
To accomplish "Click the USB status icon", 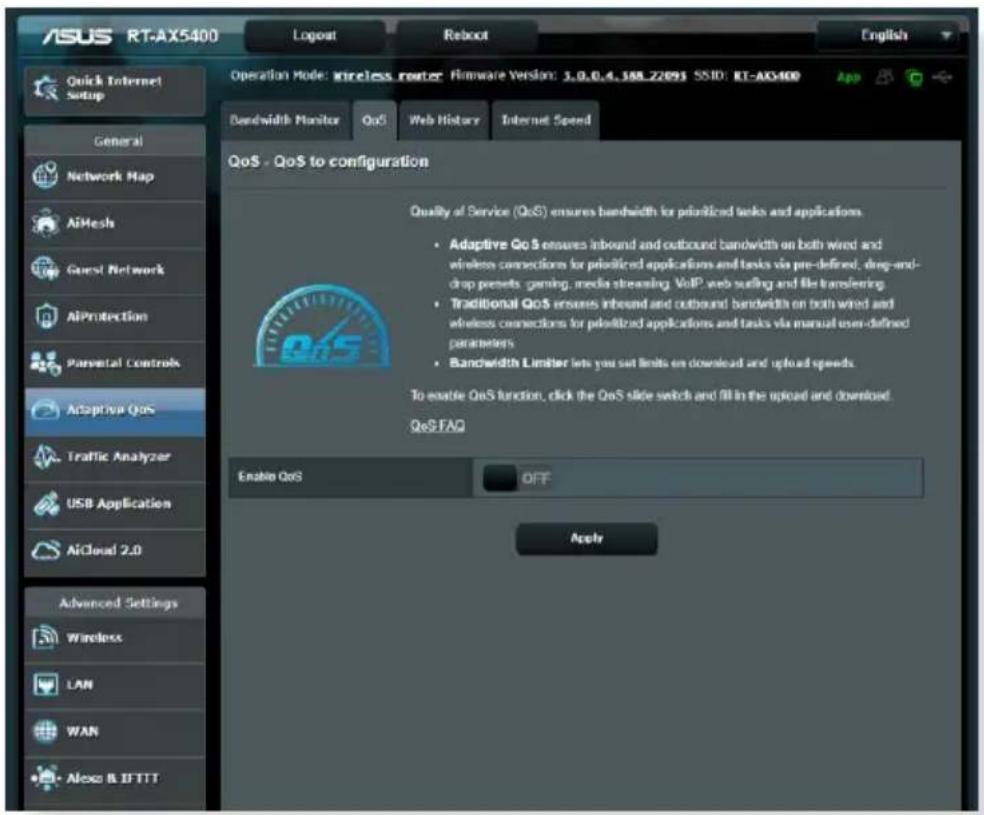I will tap(943, 77).
